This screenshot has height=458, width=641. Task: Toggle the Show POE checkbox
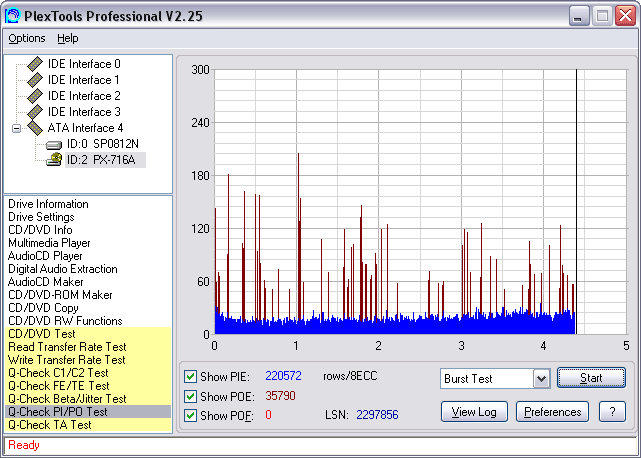[x=190, y=396]
